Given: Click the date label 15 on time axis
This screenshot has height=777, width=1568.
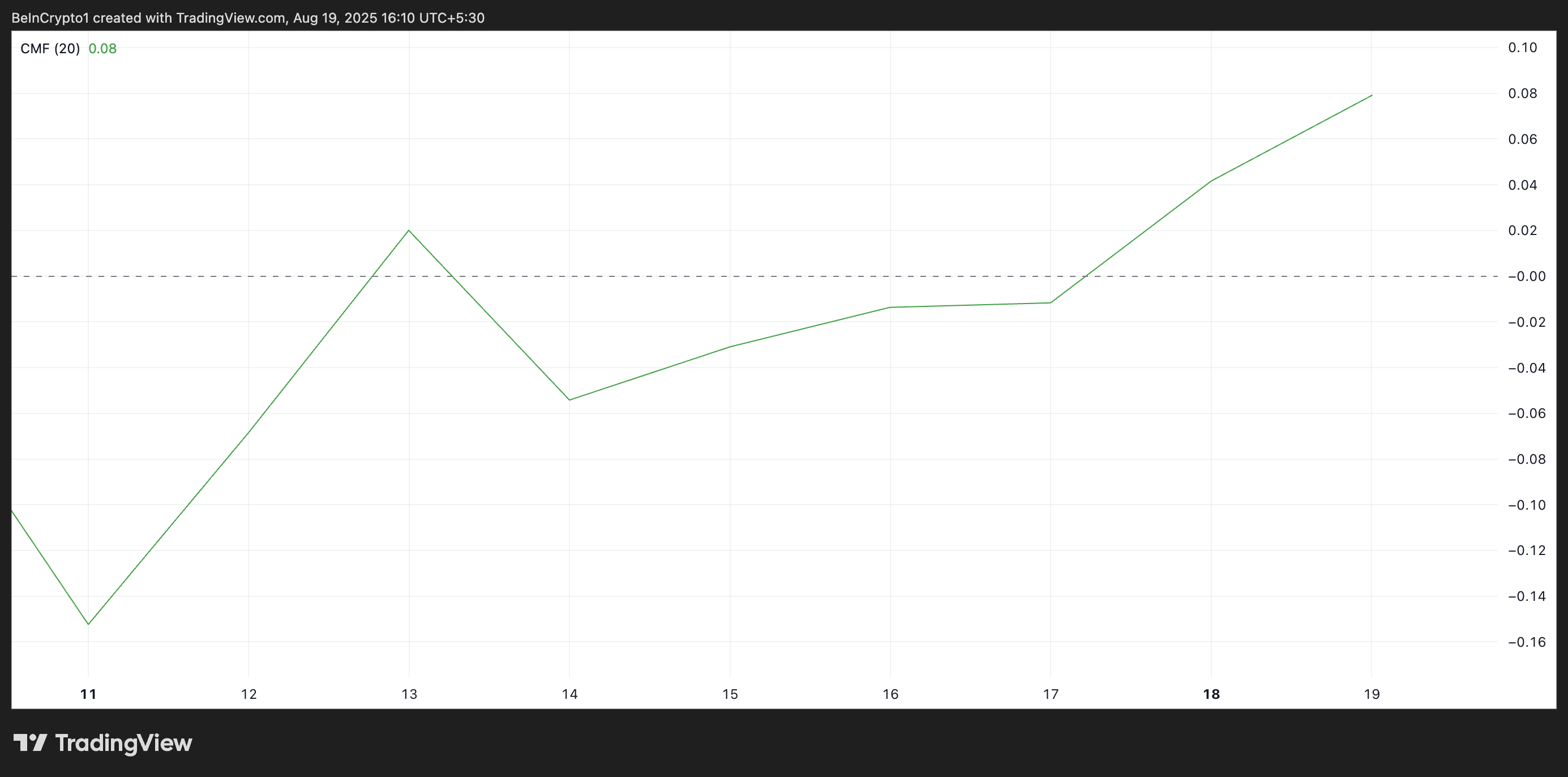Looking at the screenshot, I should pos(730,694).
